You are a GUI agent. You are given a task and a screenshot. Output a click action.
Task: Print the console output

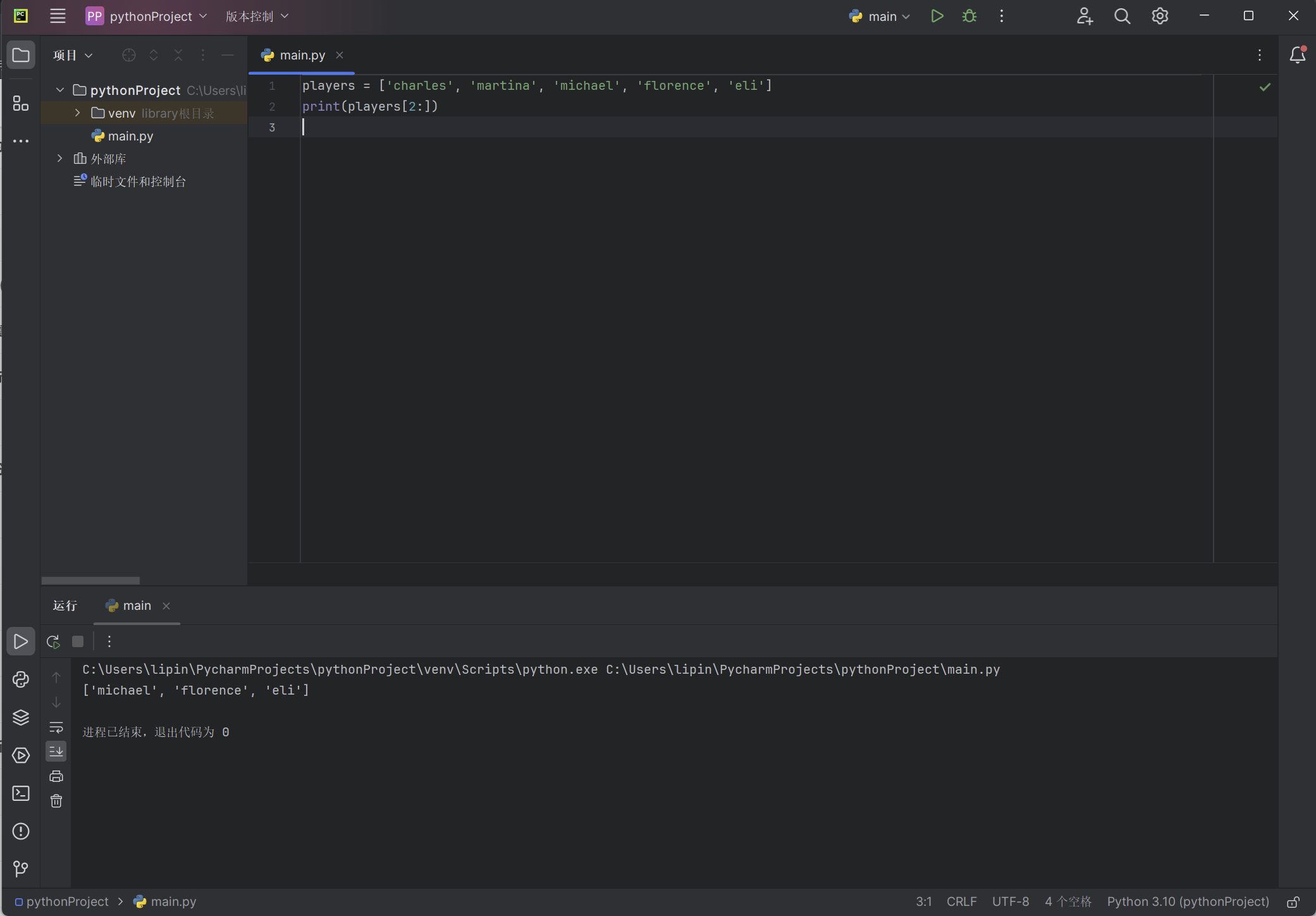pos(56,776)
